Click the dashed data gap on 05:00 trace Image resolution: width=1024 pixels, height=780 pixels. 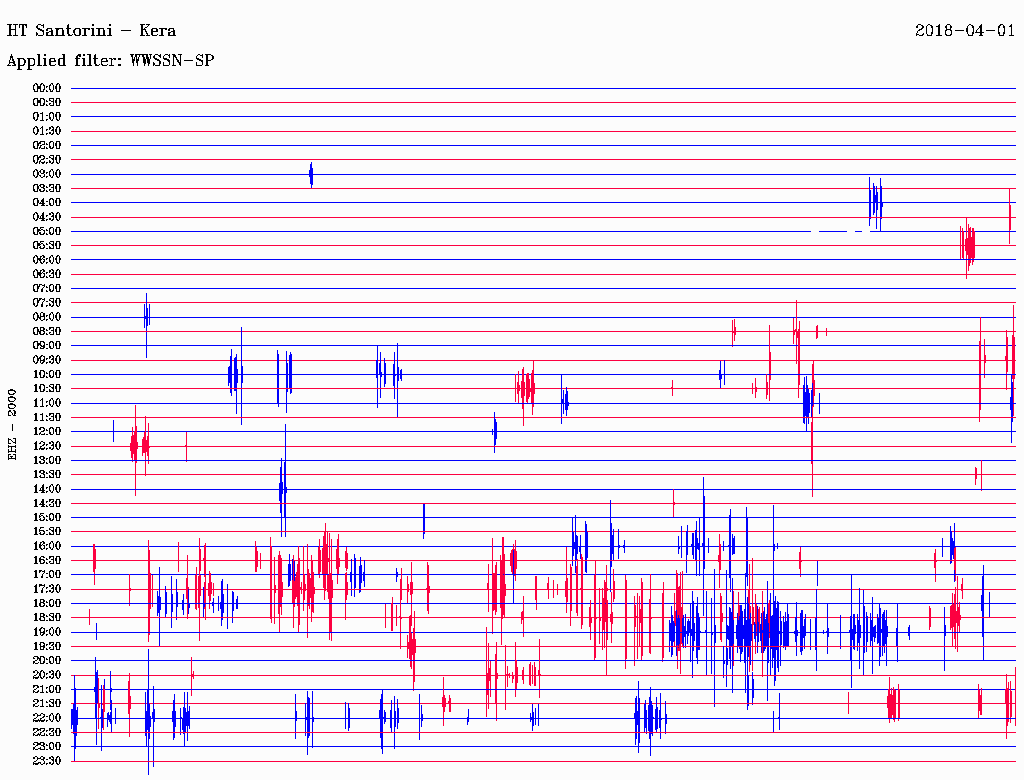[x=836, y=231]
